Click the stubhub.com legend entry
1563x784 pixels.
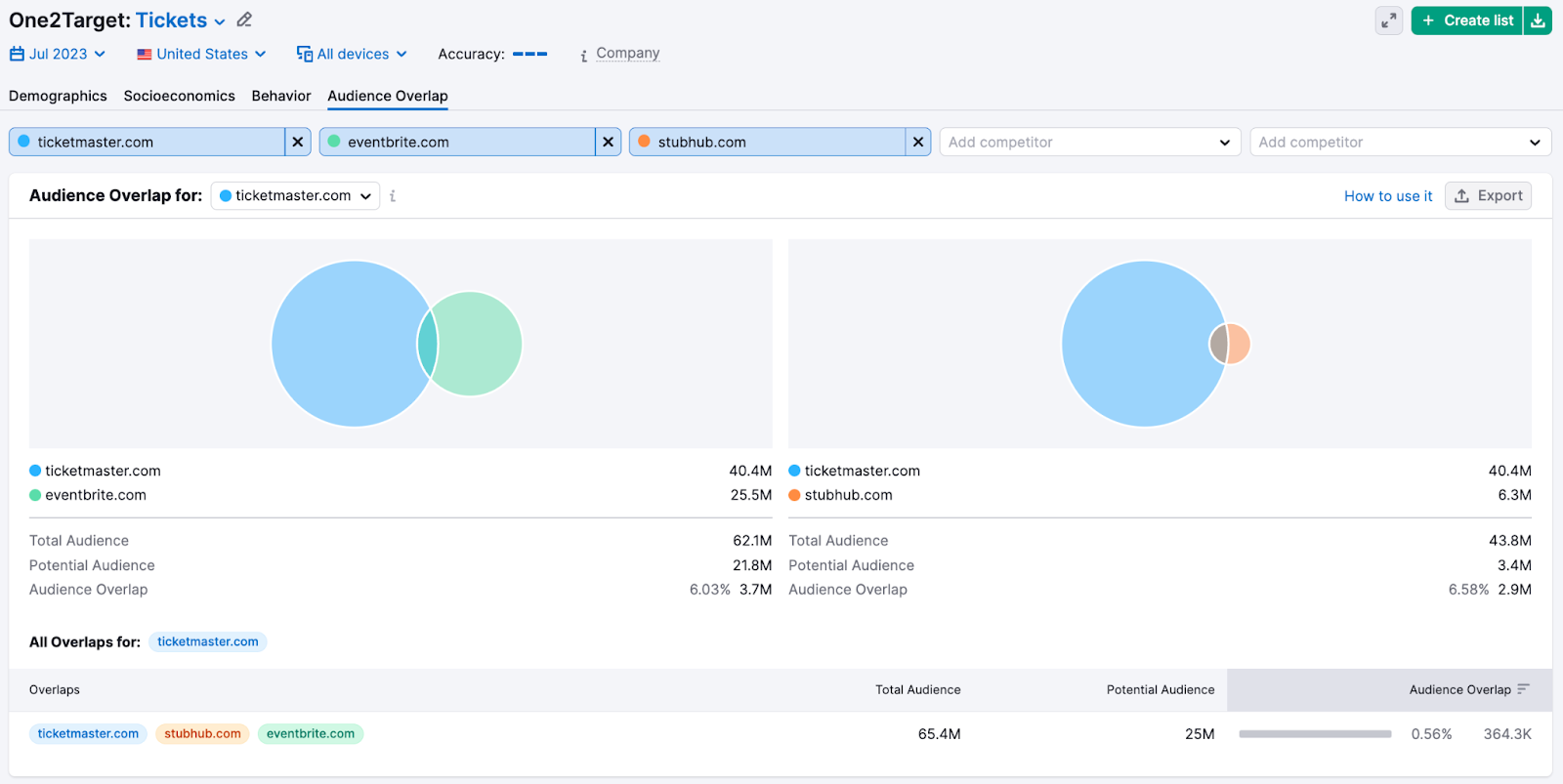point(840,495)
